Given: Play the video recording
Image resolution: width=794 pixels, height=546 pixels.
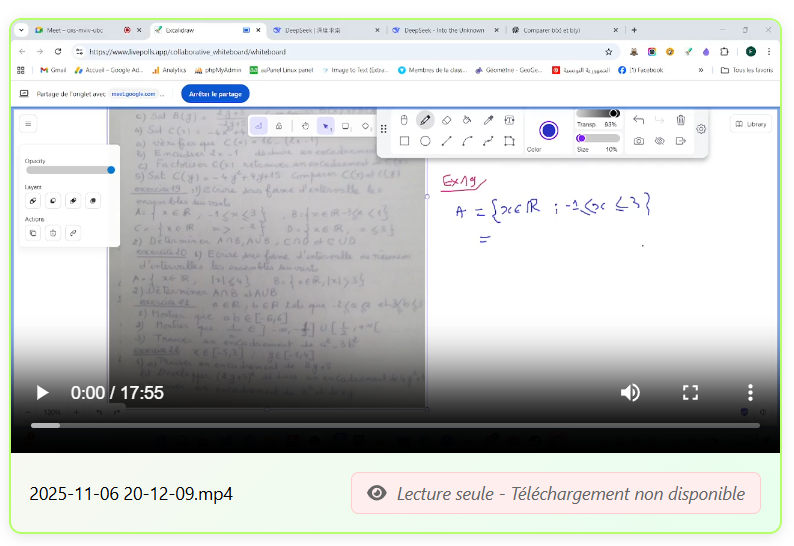Looking at the screenshot, I should point(42,392).
